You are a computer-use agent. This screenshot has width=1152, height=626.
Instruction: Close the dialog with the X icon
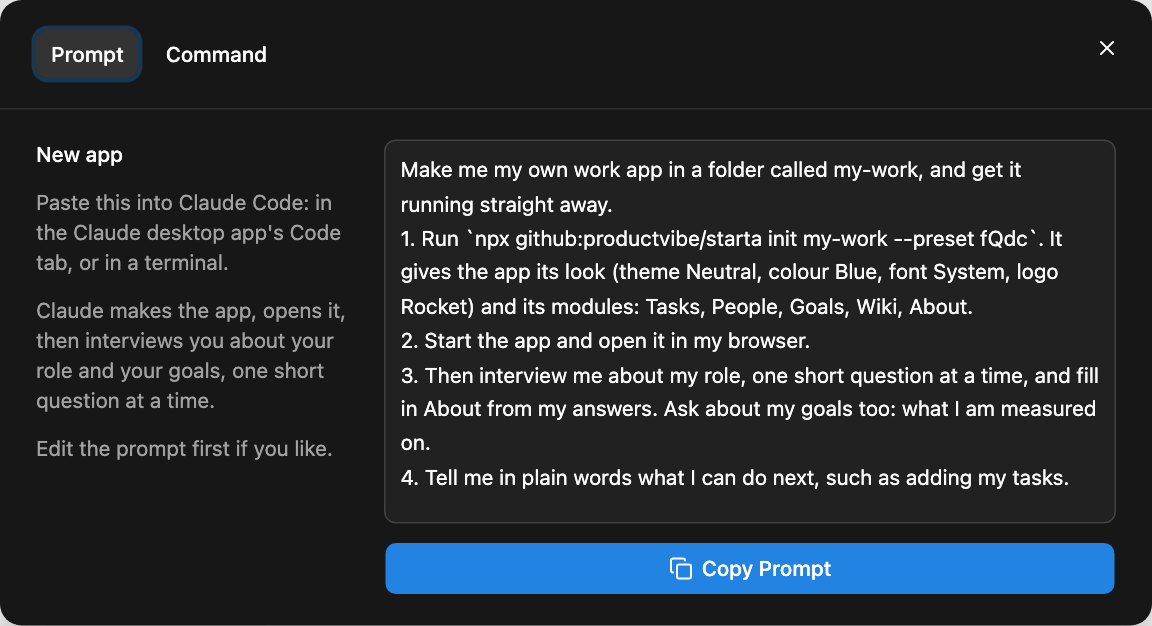point(1106,48)
